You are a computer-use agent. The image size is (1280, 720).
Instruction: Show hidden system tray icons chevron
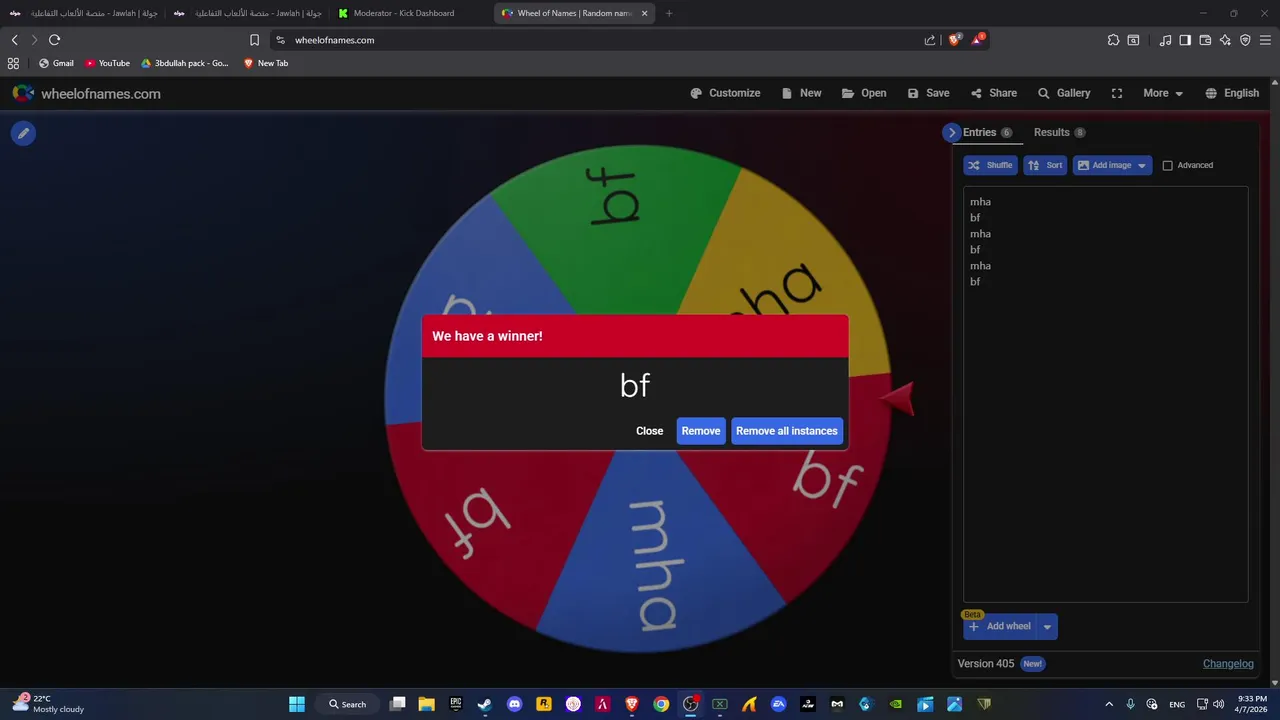[1109, 704]
